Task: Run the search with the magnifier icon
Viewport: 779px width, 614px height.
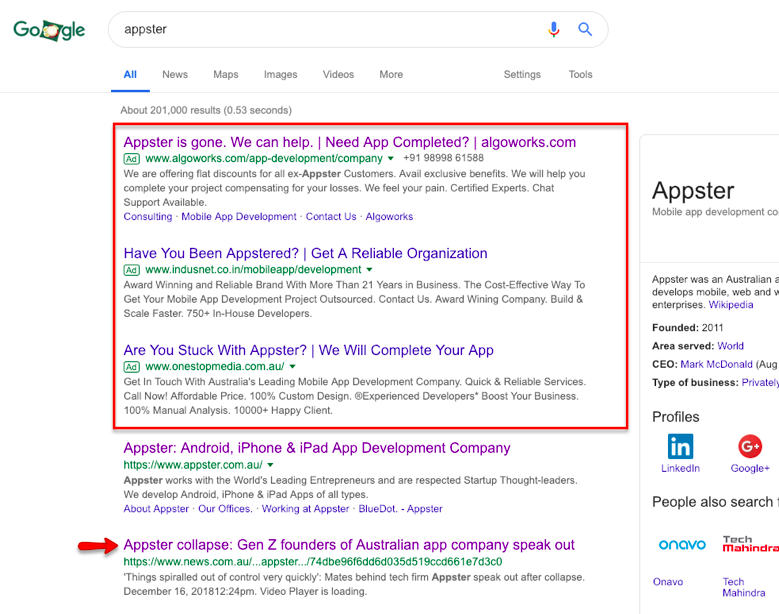Action: click(x=585, y=29)
